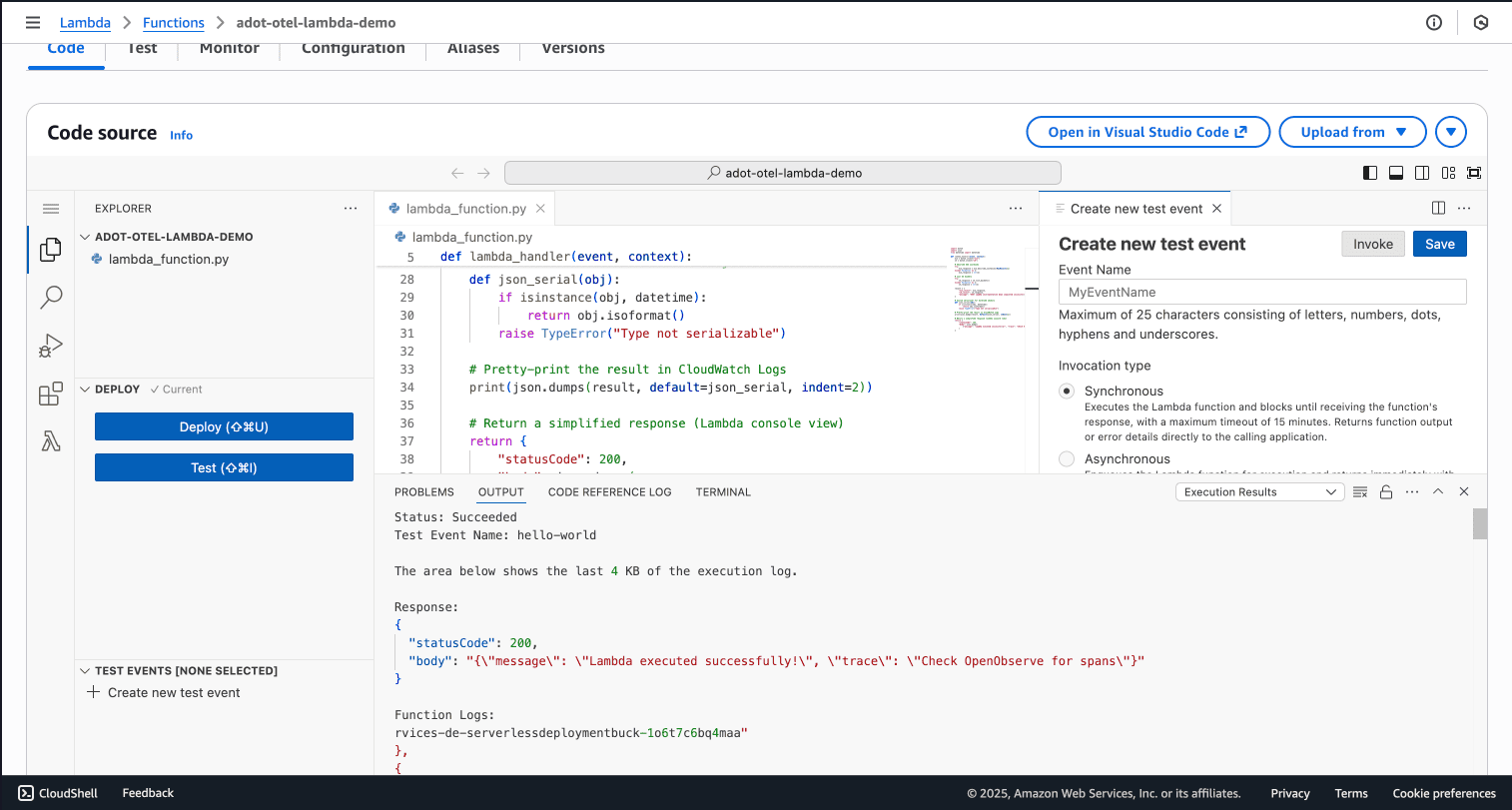Select the Explorer icon in the activity bar
This screenshot has width=1512, height=810.
click(50, 251)
